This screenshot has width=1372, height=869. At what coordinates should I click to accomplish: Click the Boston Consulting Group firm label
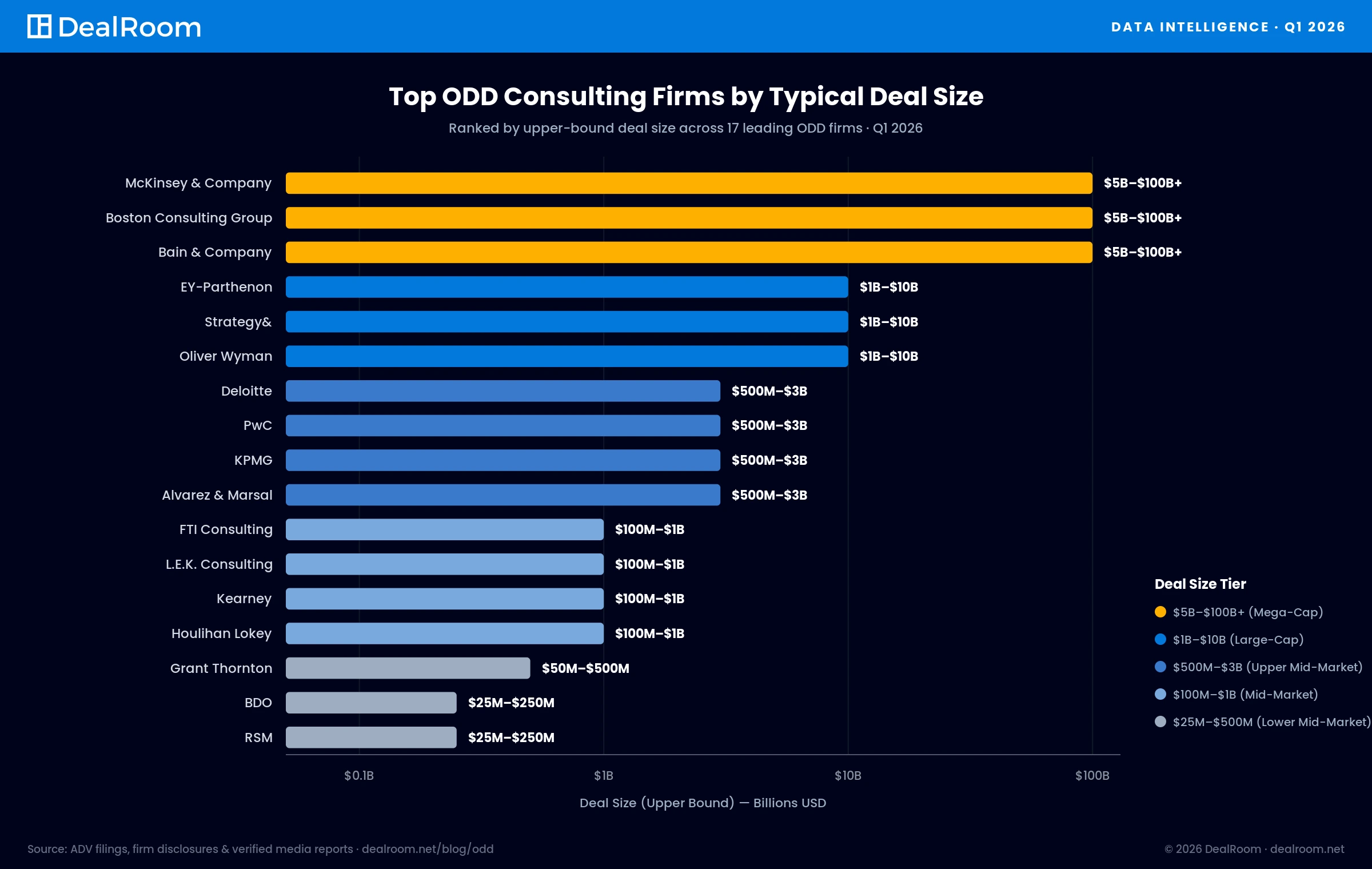click(x=189, y=218)
